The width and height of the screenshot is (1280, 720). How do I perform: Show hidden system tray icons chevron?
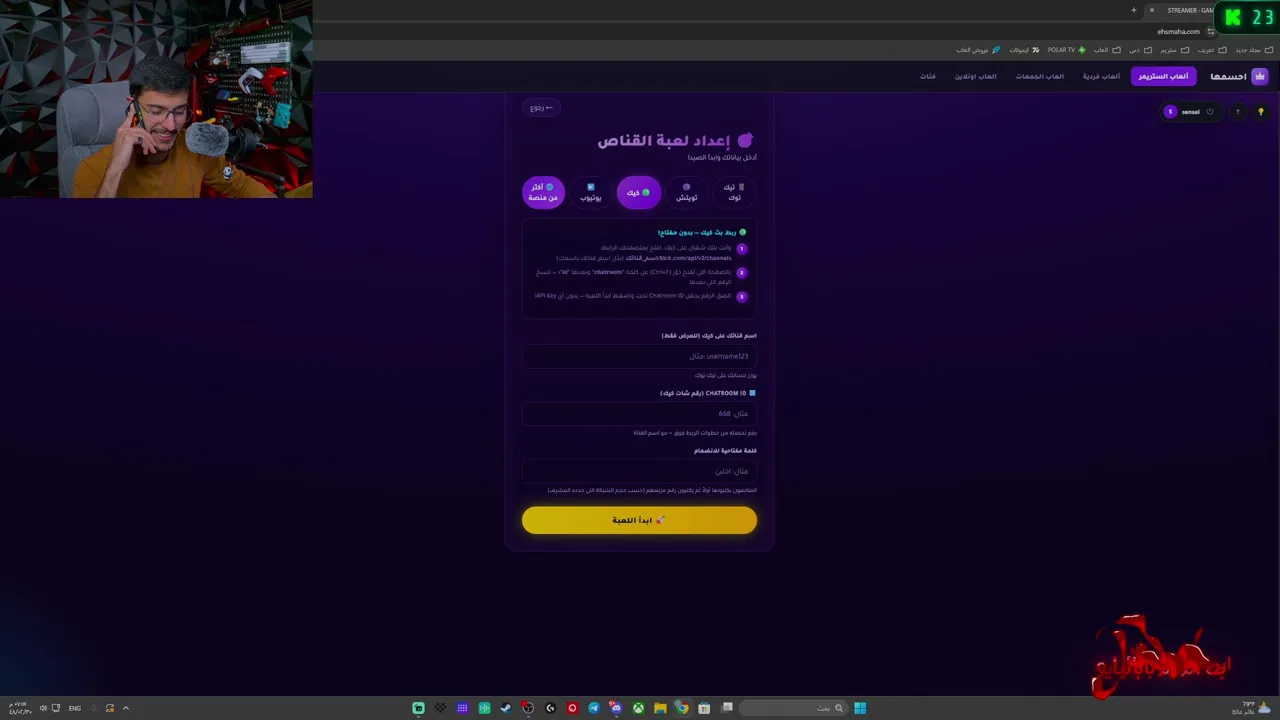pos(126,708)
